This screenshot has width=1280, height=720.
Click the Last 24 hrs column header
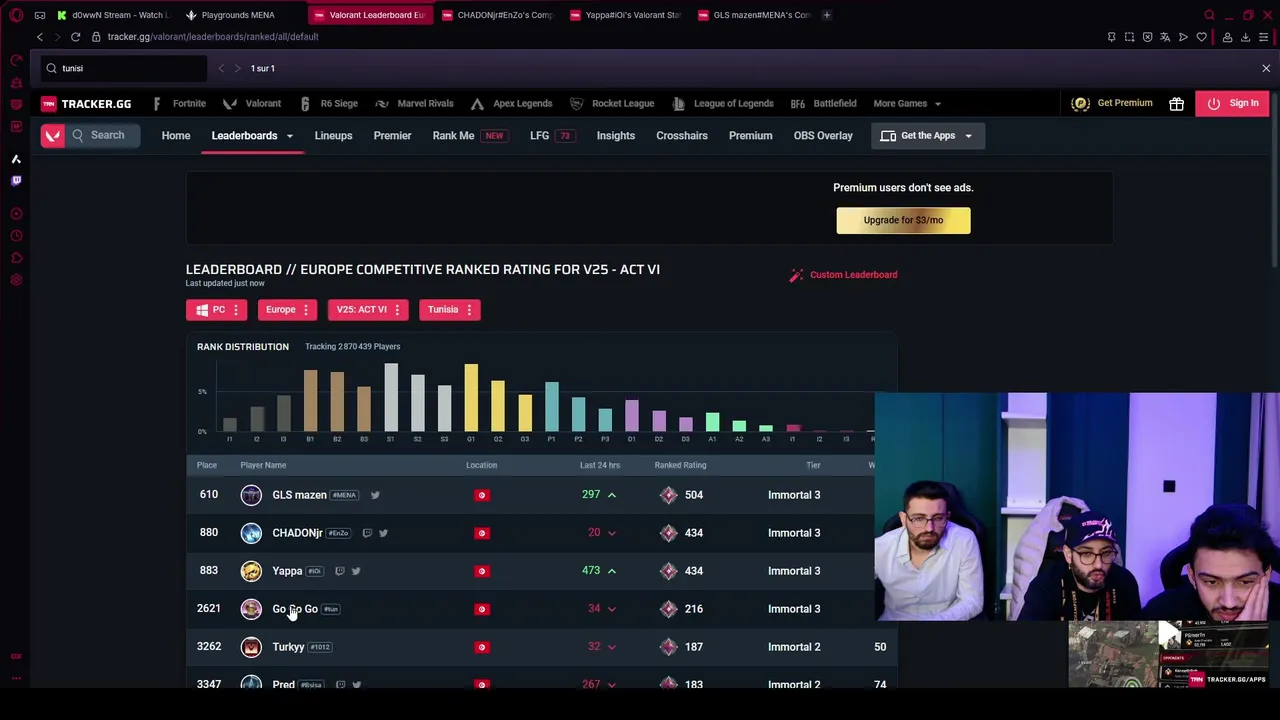[600, 465]
